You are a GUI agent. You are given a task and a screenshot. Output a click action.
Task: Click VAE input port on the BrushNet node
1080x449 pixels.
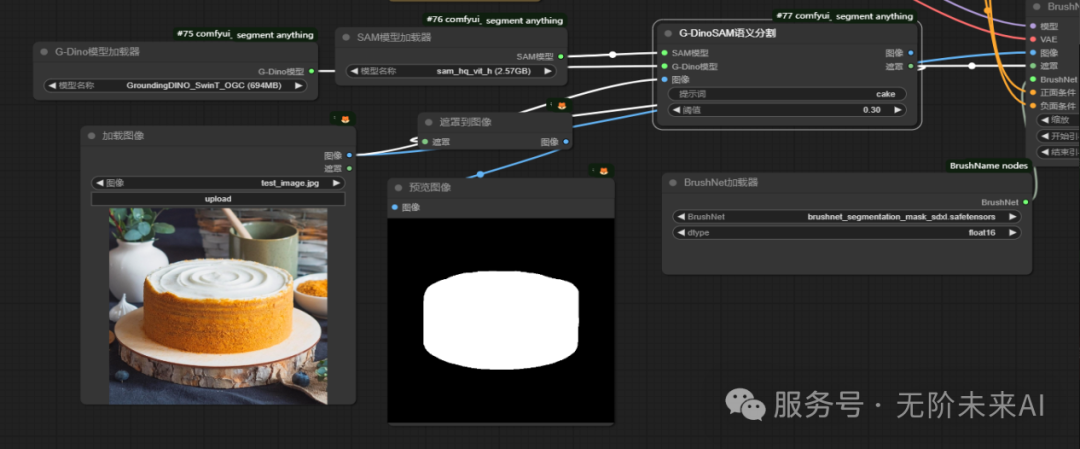(x=1032, y=39)
